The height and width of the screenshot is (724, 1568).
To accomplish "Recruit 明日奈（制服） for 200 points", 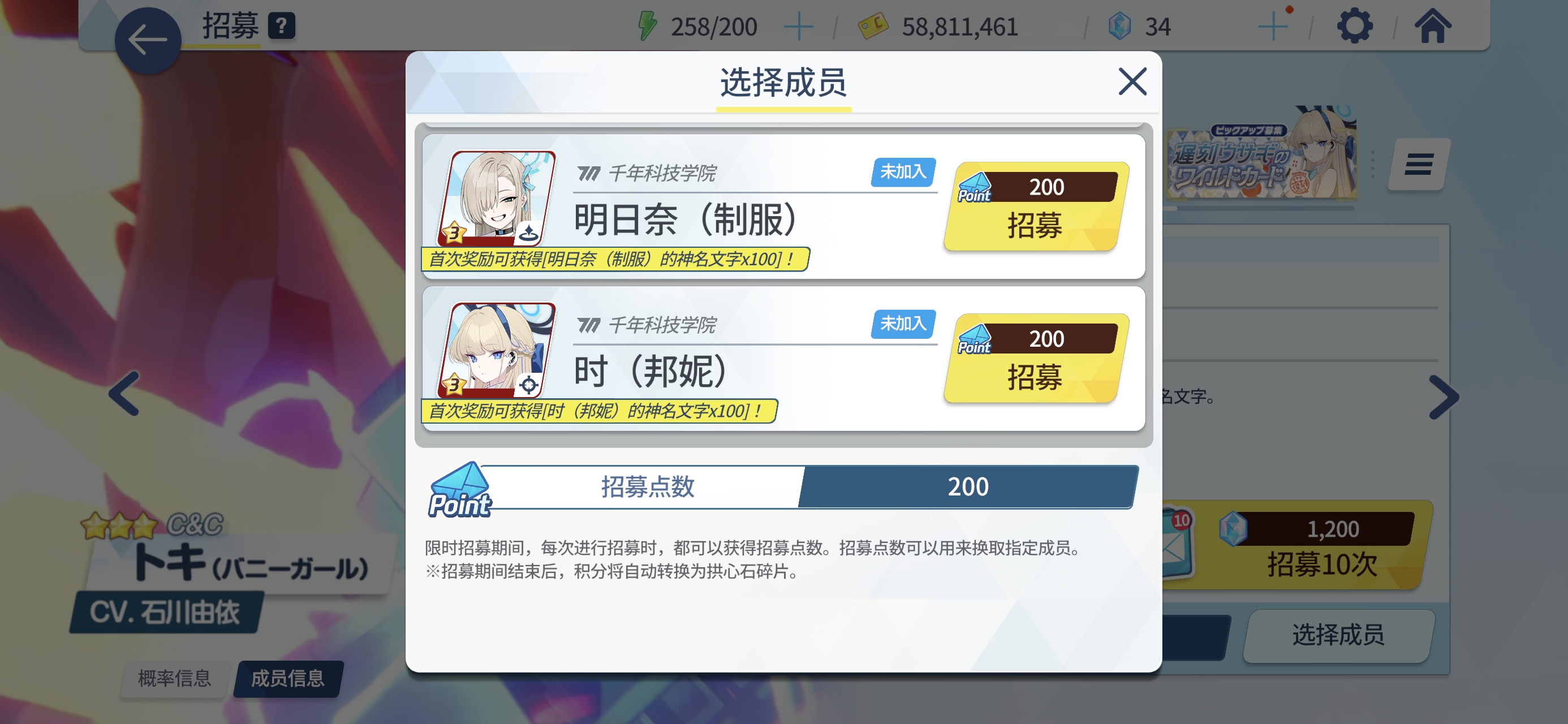I will (x=1036, y=206).
